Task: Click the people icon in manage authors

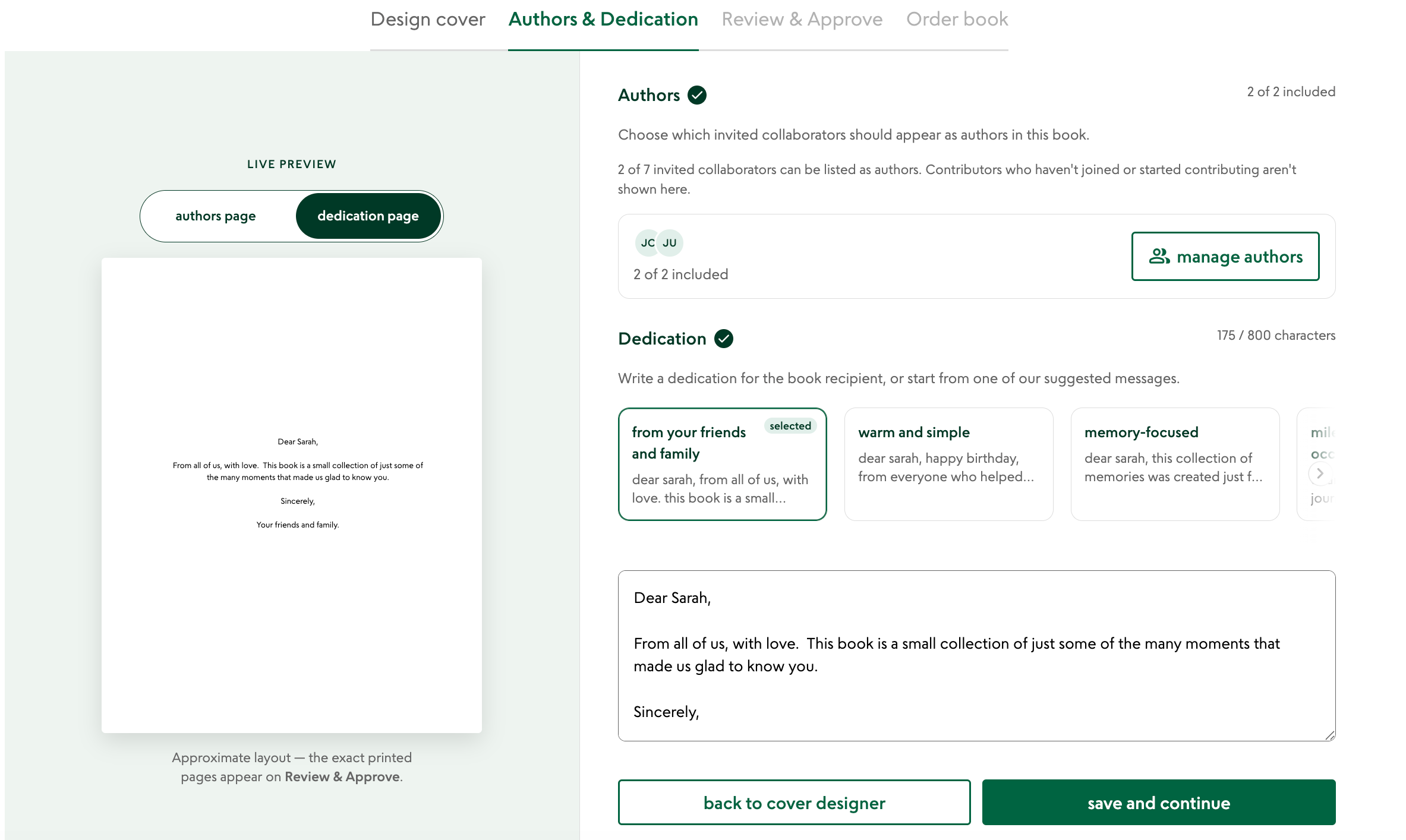Action: click(x=1159, y=257)
